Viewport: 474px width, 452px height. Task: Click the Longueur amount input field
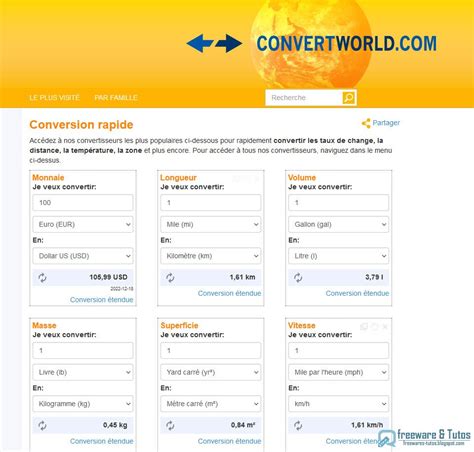click(211, 203)
